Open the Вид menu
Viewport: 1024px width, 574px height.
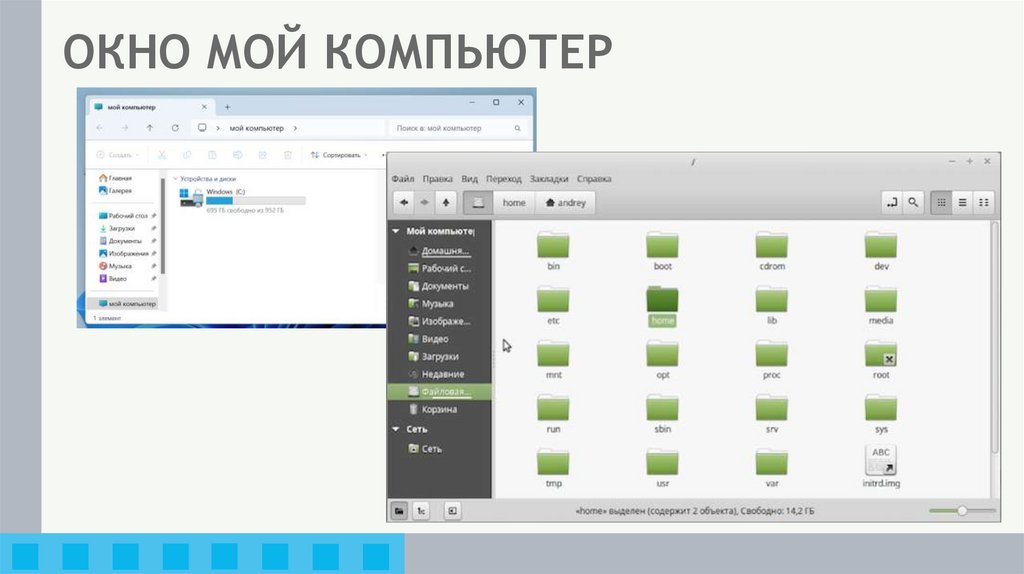(x=470, y=178)
